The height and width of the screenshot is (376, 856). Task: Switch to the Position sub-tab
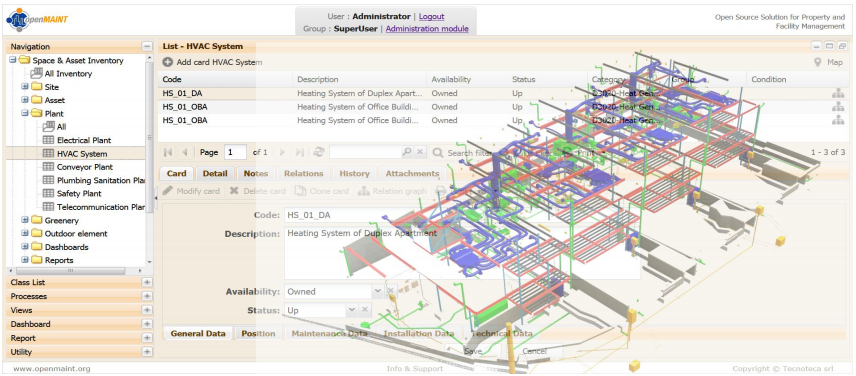click(x=258, y=333)
